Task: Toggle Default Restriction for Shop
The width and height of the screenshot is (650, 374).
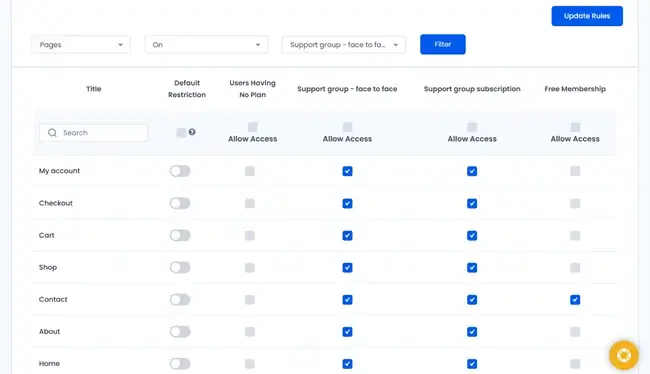Action: point(180,267)
